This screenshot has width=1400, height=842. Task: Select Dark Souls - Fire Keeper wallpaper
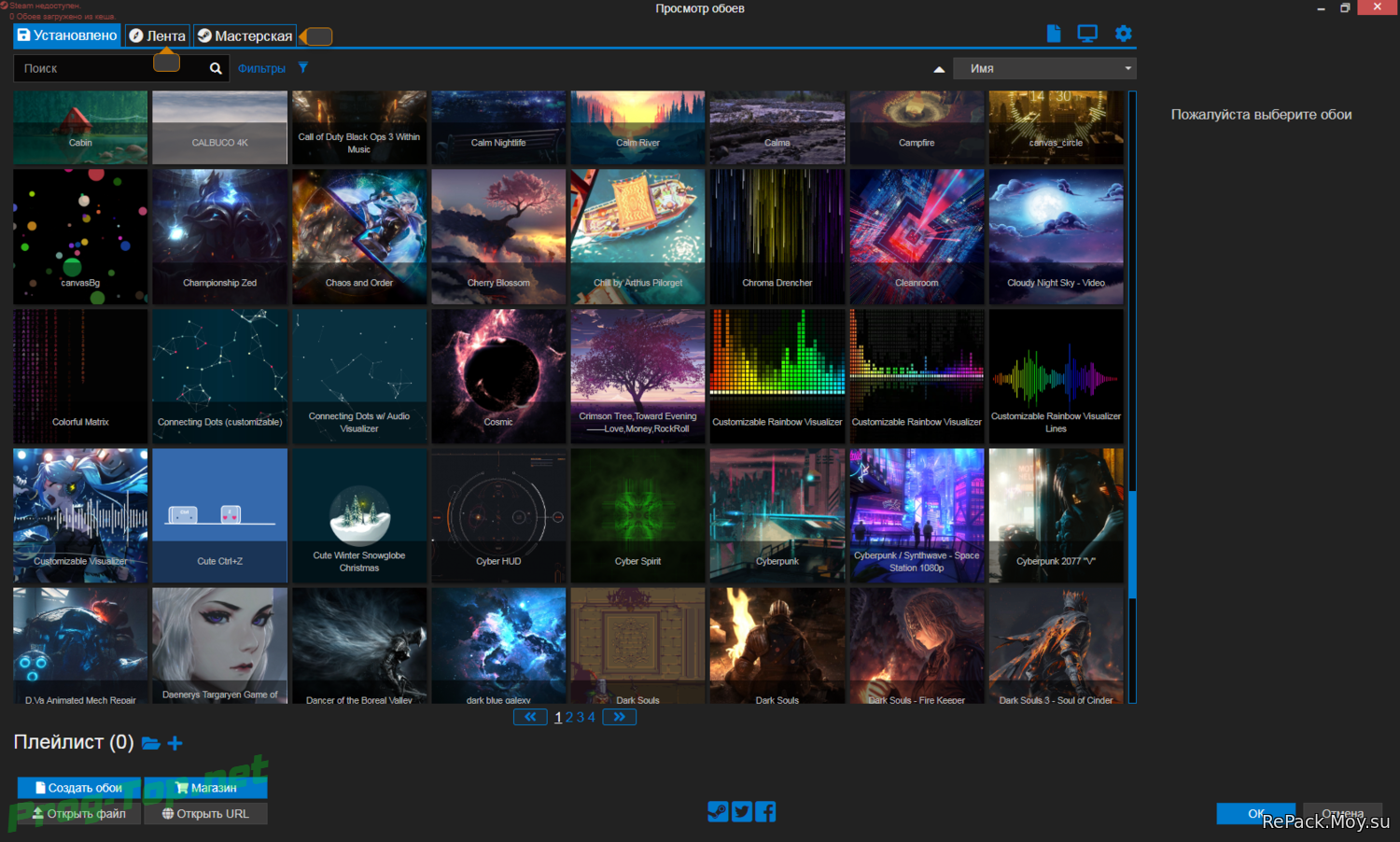click(x=917, y=645)
